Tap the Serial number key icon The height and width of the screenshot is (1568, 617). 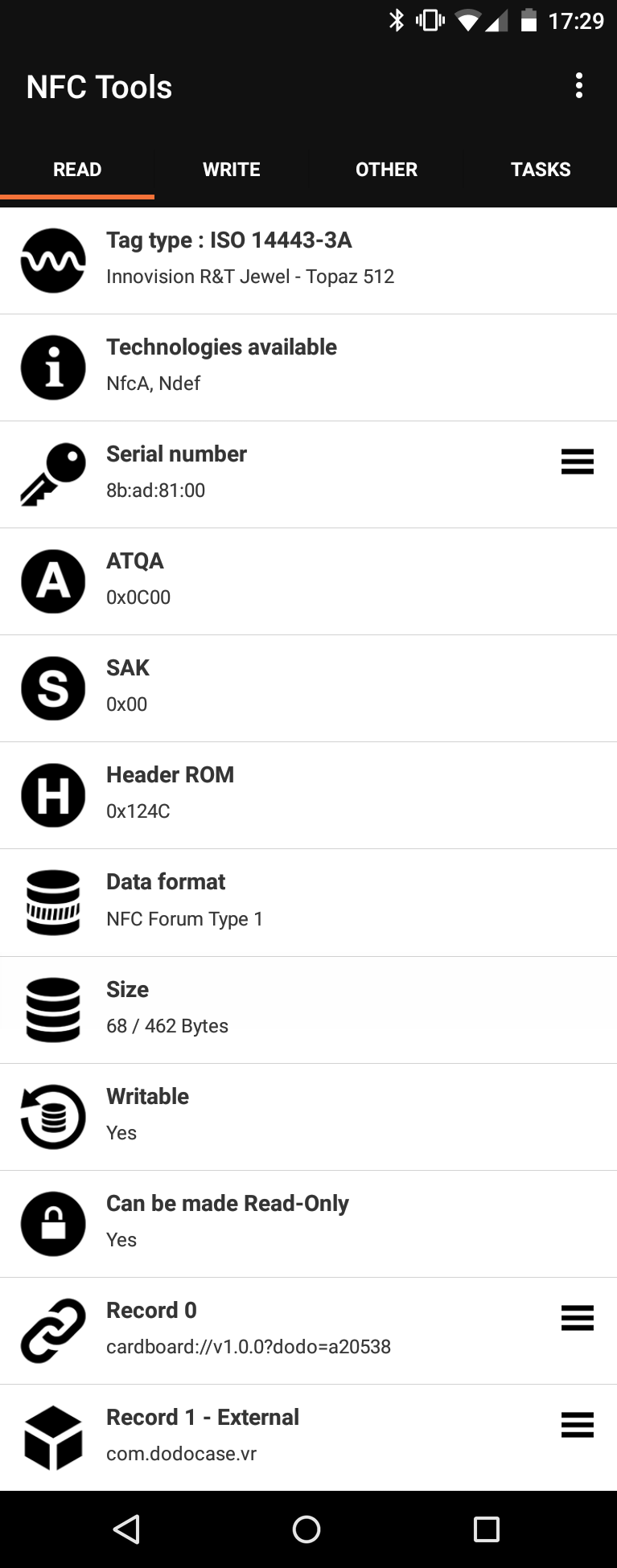tap(53, 474)
